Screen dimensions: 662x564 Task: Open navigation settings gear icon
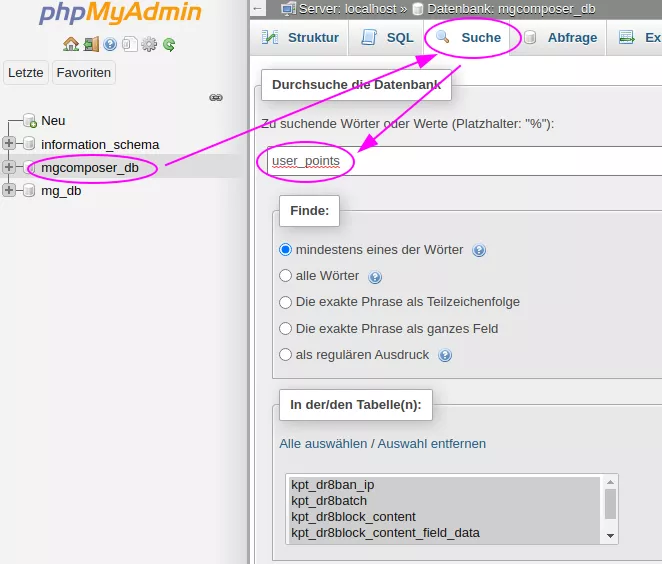[149, 44]
